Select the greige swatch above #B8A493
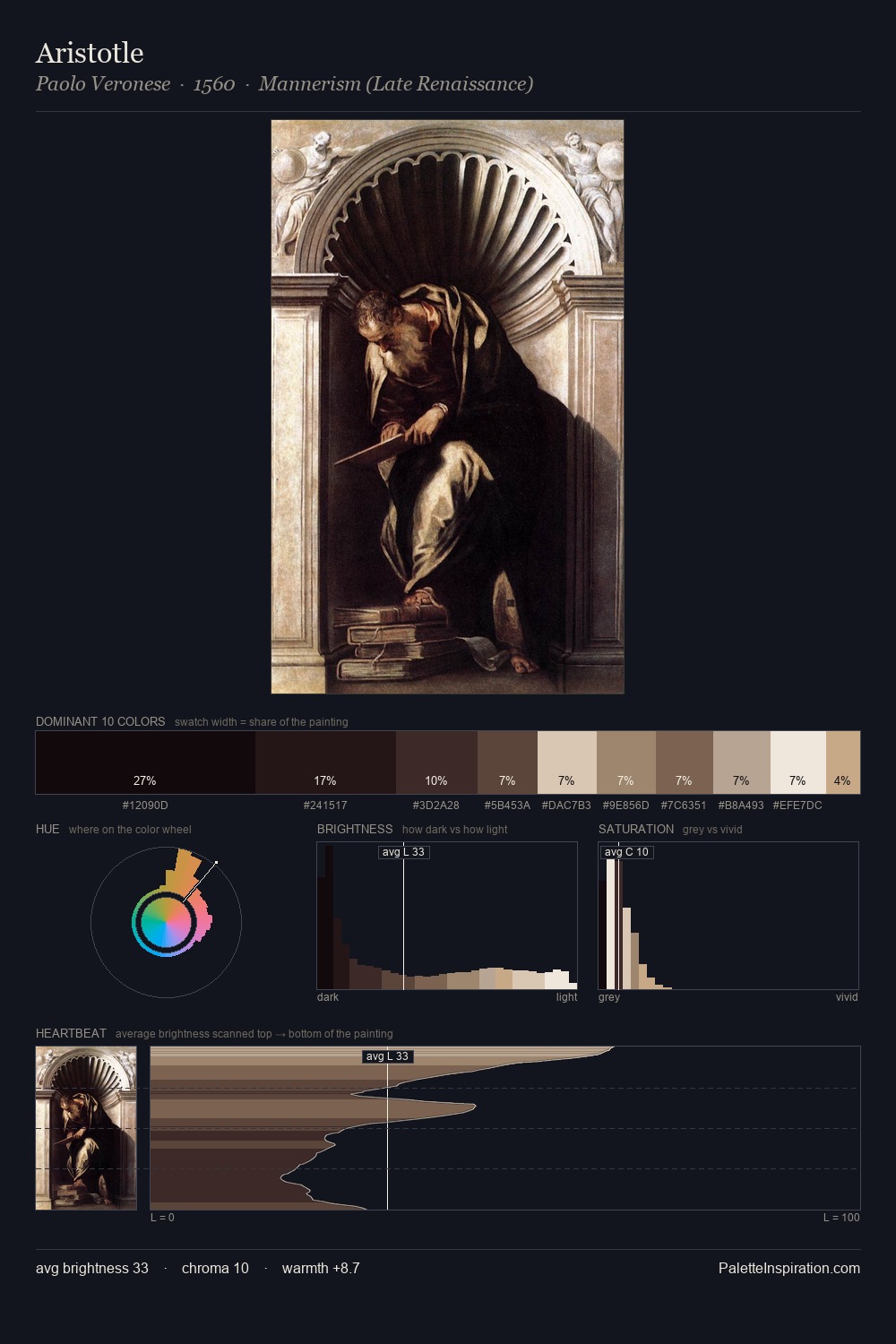896x1344 pixels. click(x=741, y=762)
